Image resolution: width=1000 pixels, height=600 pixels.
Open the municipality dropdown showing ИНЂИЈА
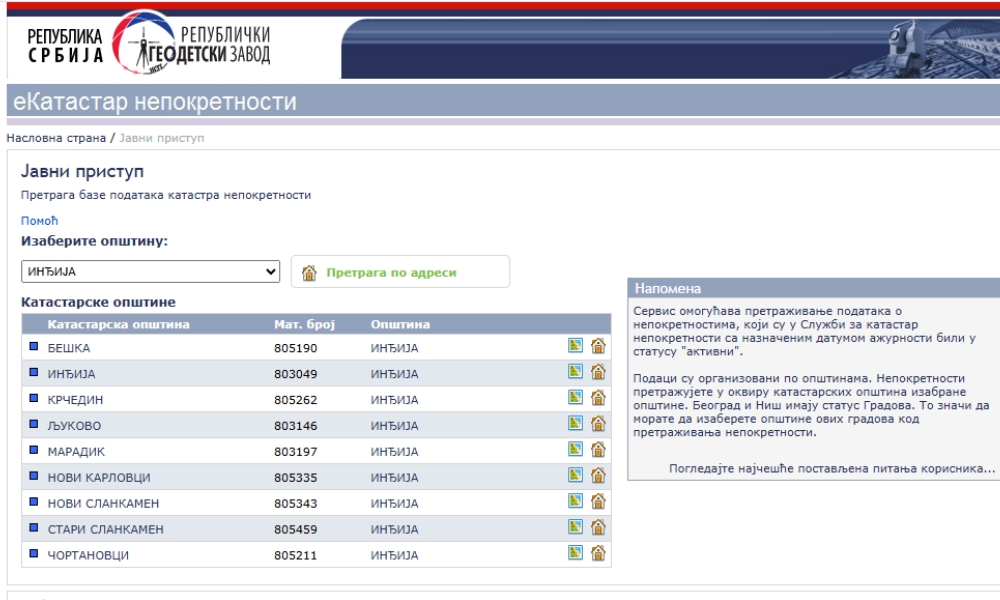[151, 270]
